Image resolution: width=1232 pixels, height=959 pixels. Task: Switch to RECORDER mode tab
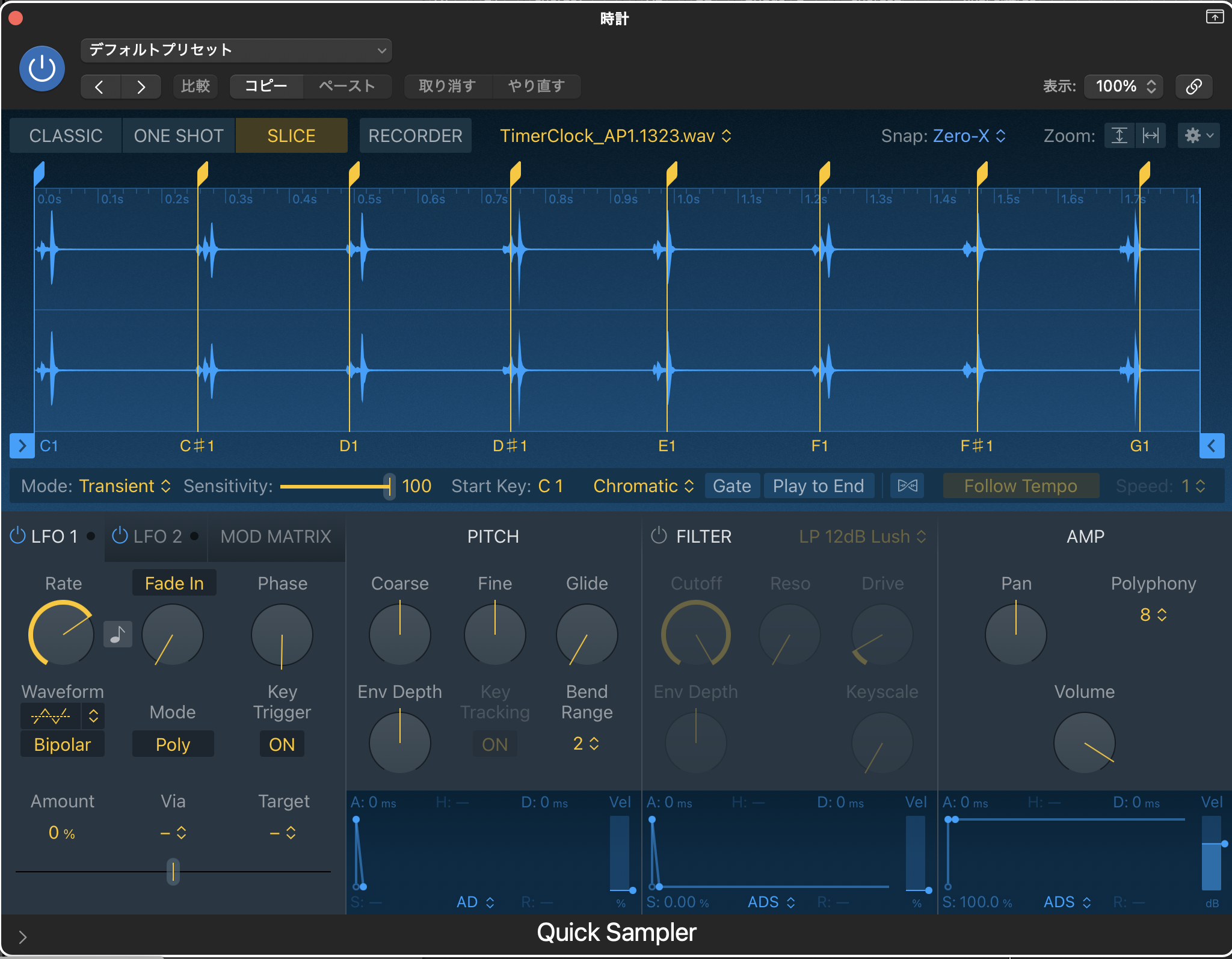(415, 136)
